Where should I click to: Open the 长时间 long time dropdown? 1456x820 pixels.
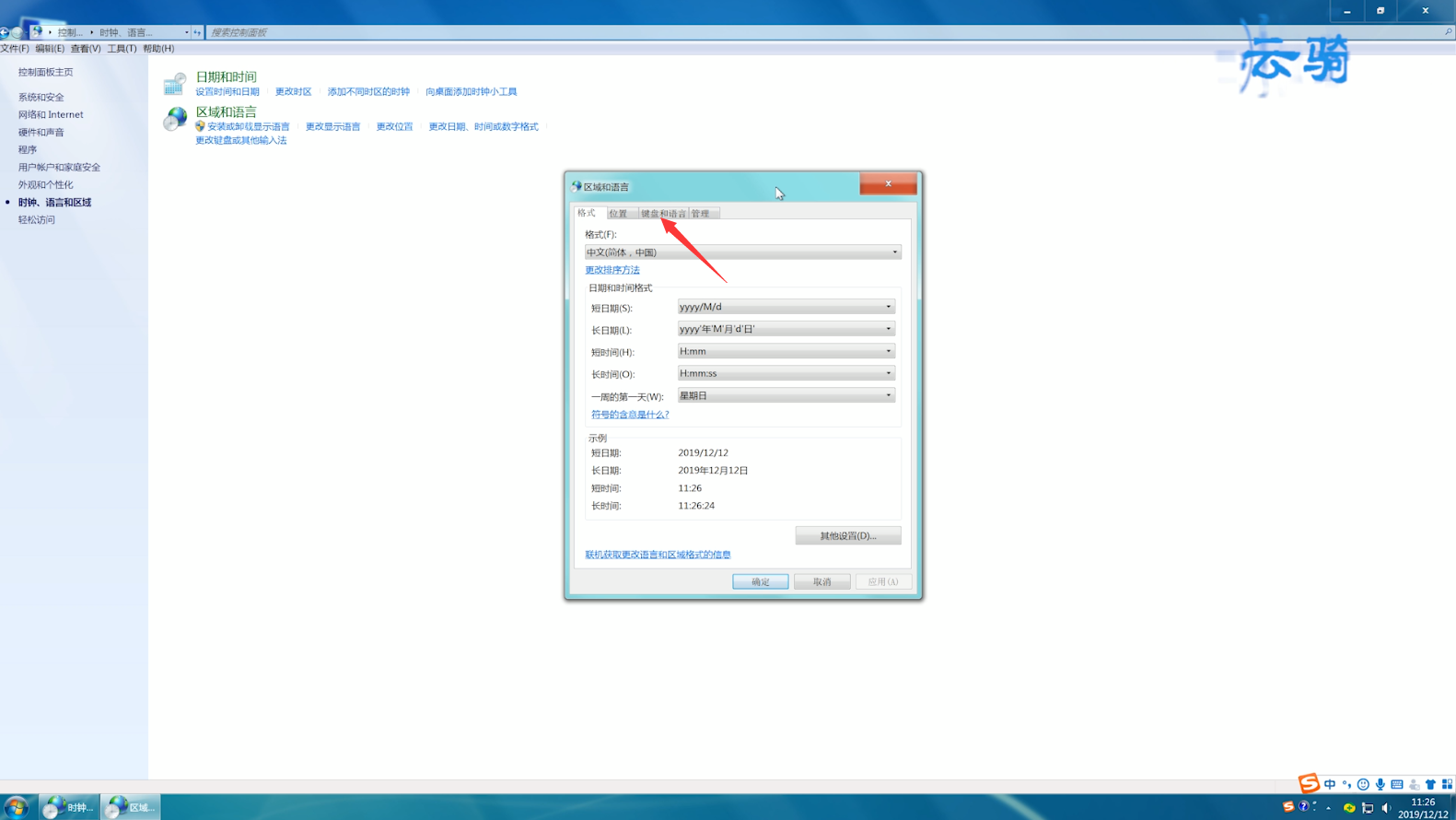click(786, 373)
